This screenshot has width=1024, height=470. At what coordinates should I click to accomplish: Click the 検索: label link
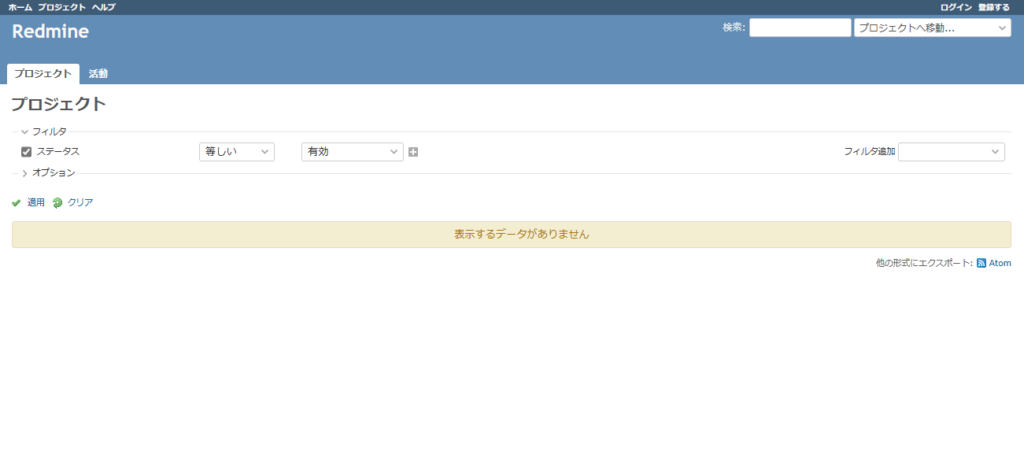734,27
